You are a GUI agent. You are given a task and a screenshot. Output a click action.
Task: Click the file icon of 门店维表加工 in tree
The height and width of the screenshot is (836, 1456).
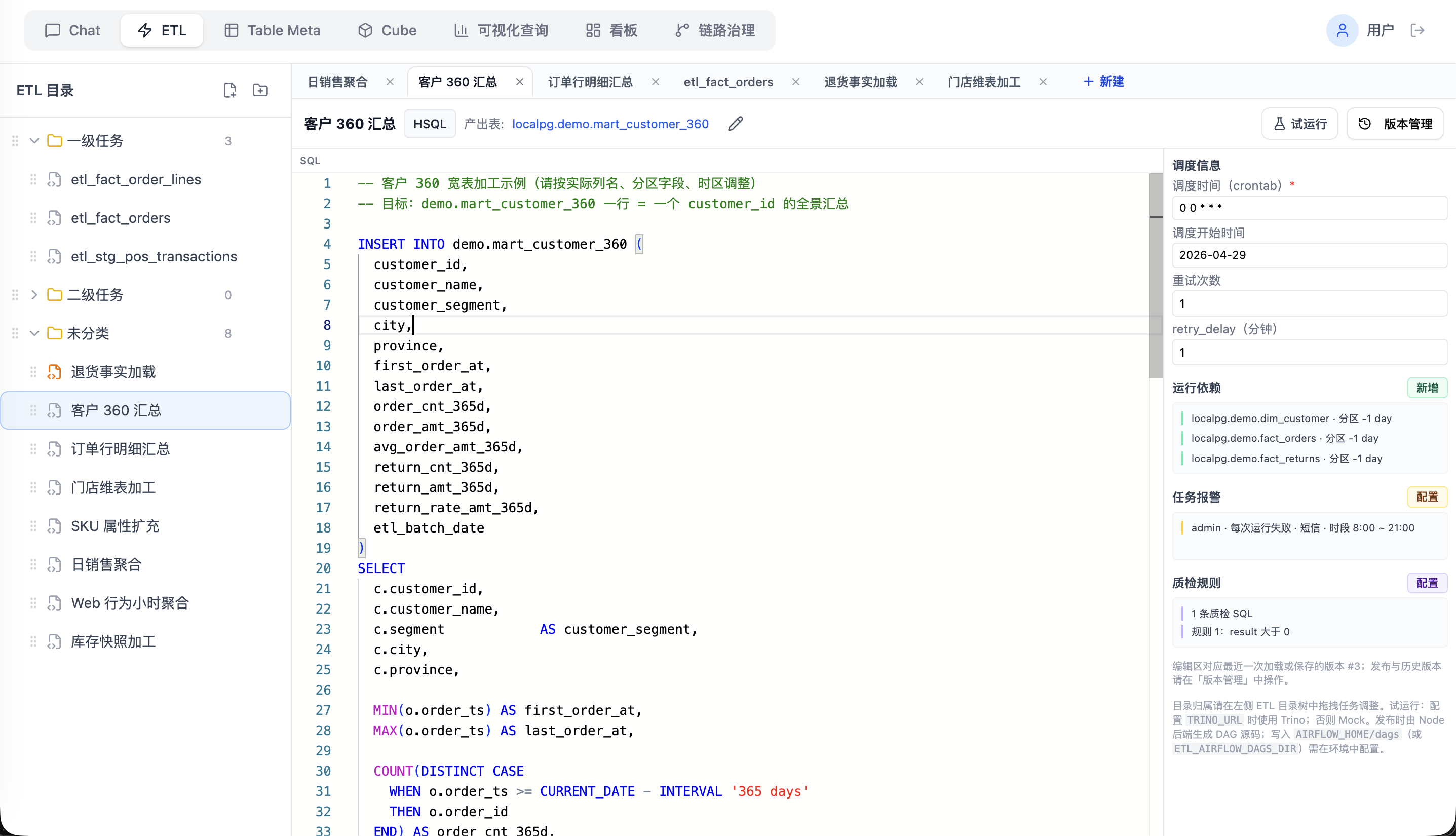(x=54, y=487)
